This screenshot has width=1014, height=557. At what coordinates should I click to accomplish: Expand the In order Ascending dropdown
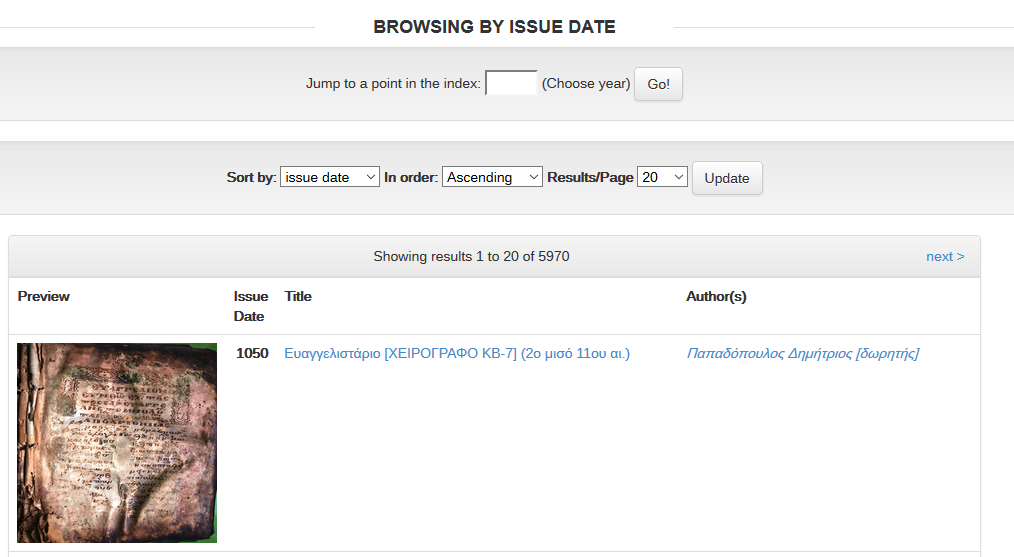pos(491,177)
